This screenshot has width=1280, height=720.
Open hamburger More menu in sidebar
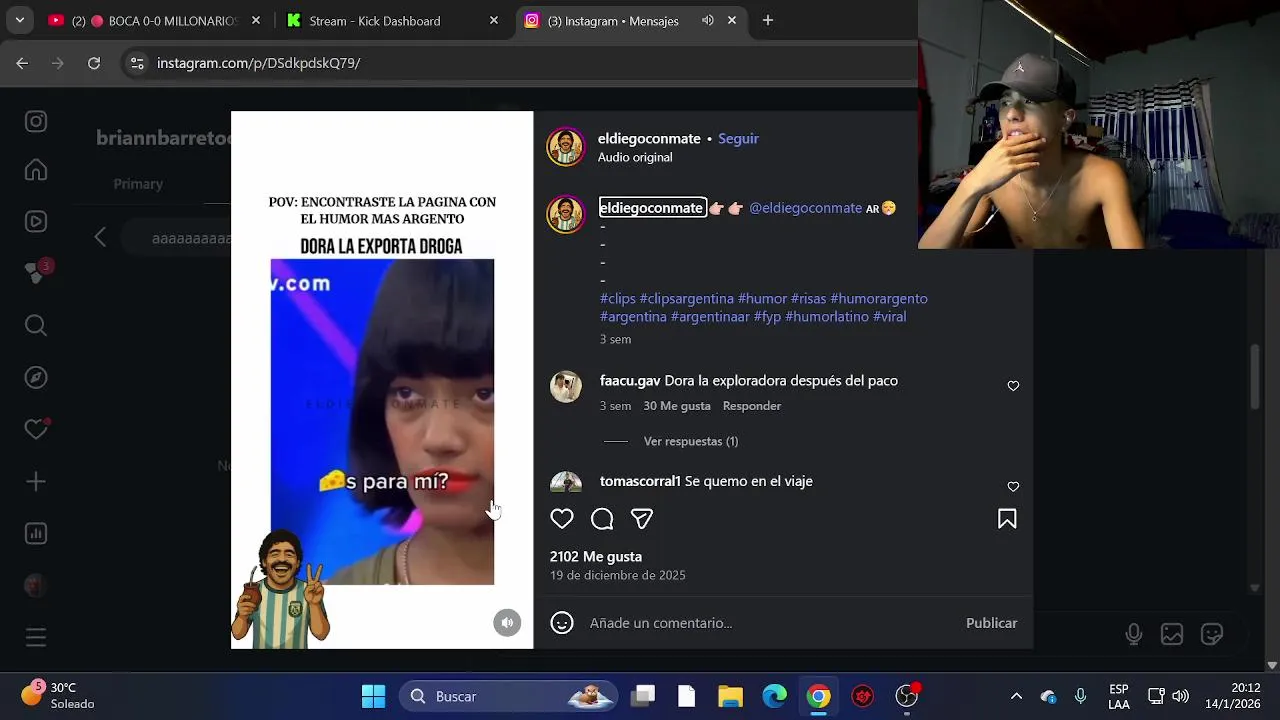click(36, 637)
